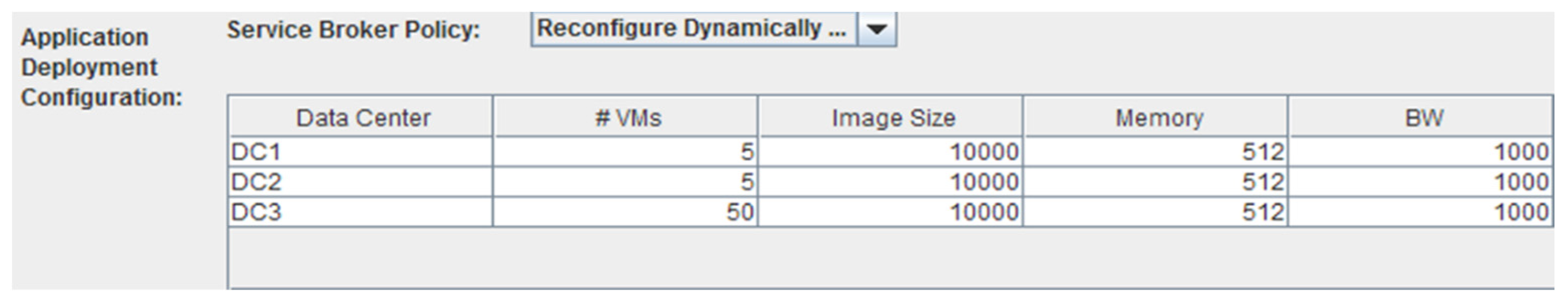This screenshot has height=305, width=1568.
Task: Select the DC1 data center cell
Action: (361, 151)
